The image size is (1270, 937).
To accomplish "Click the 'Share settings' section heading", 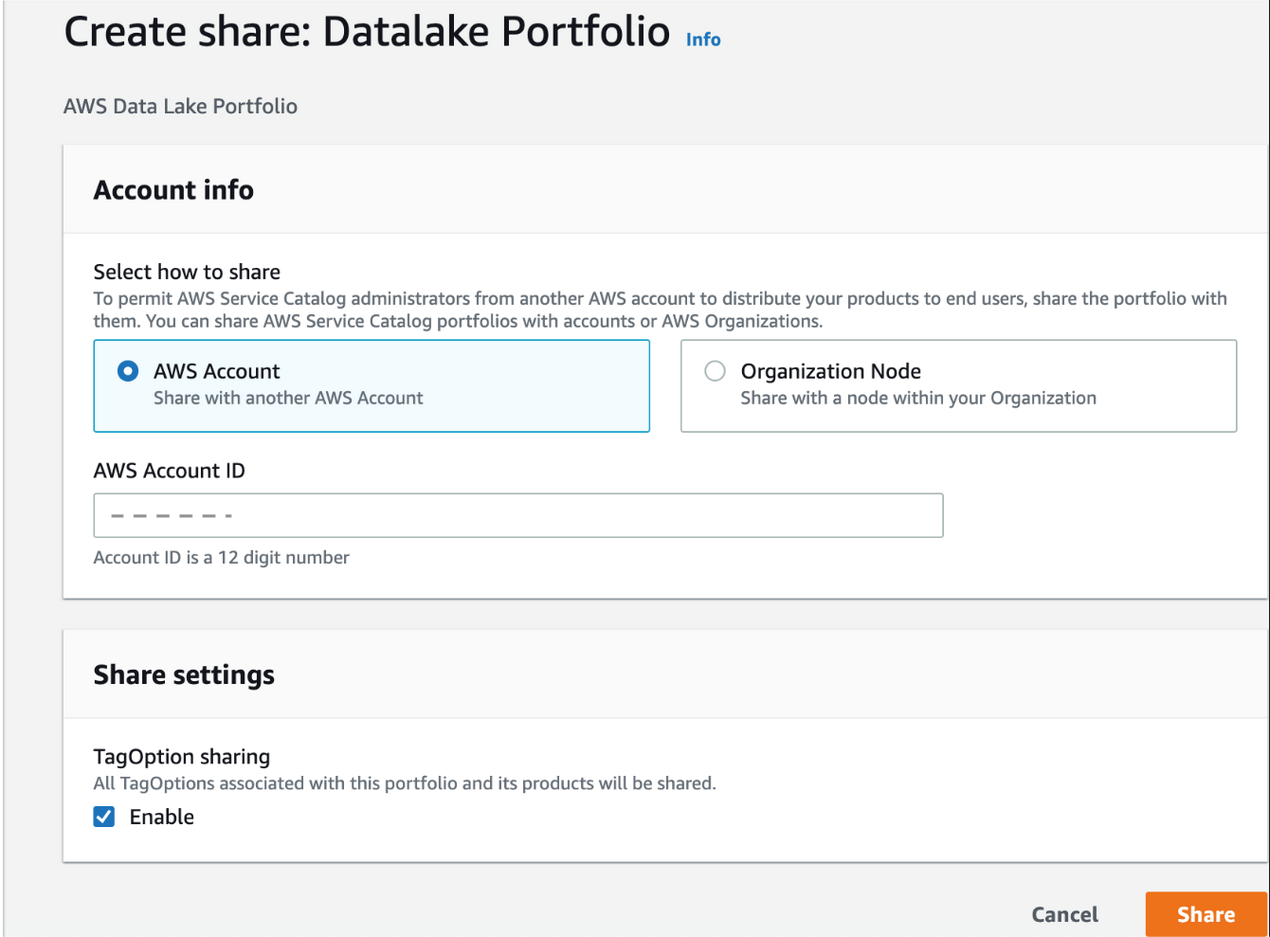I will point(184,675).
